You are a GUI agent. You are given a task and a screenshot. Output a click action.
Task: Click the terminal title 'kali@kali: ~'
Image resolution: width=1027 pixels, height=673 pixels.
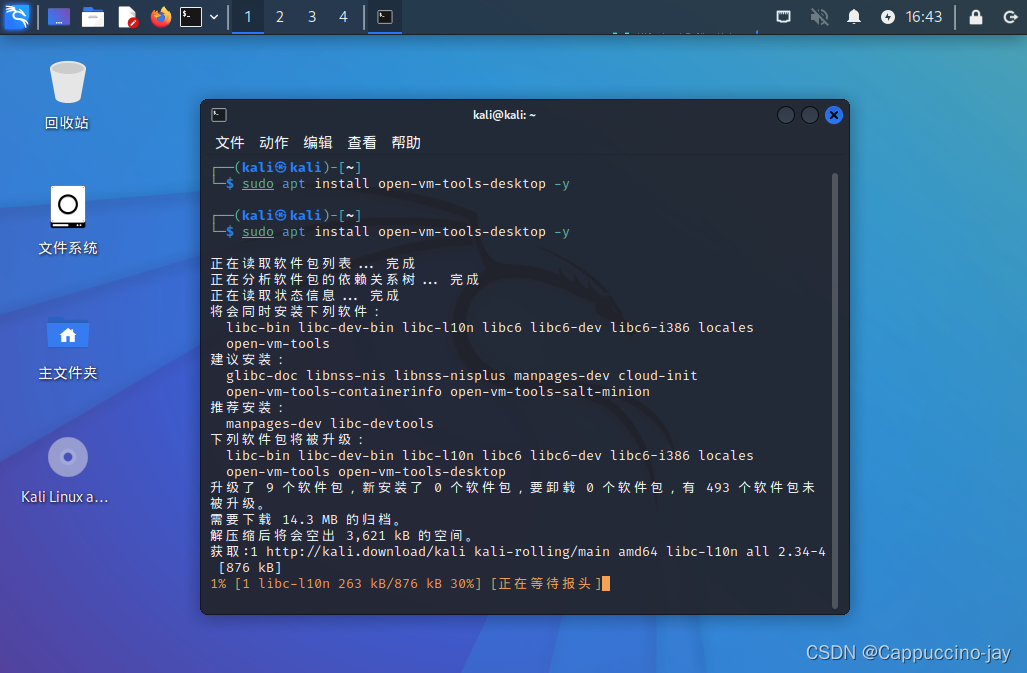(x=504, y=115)
